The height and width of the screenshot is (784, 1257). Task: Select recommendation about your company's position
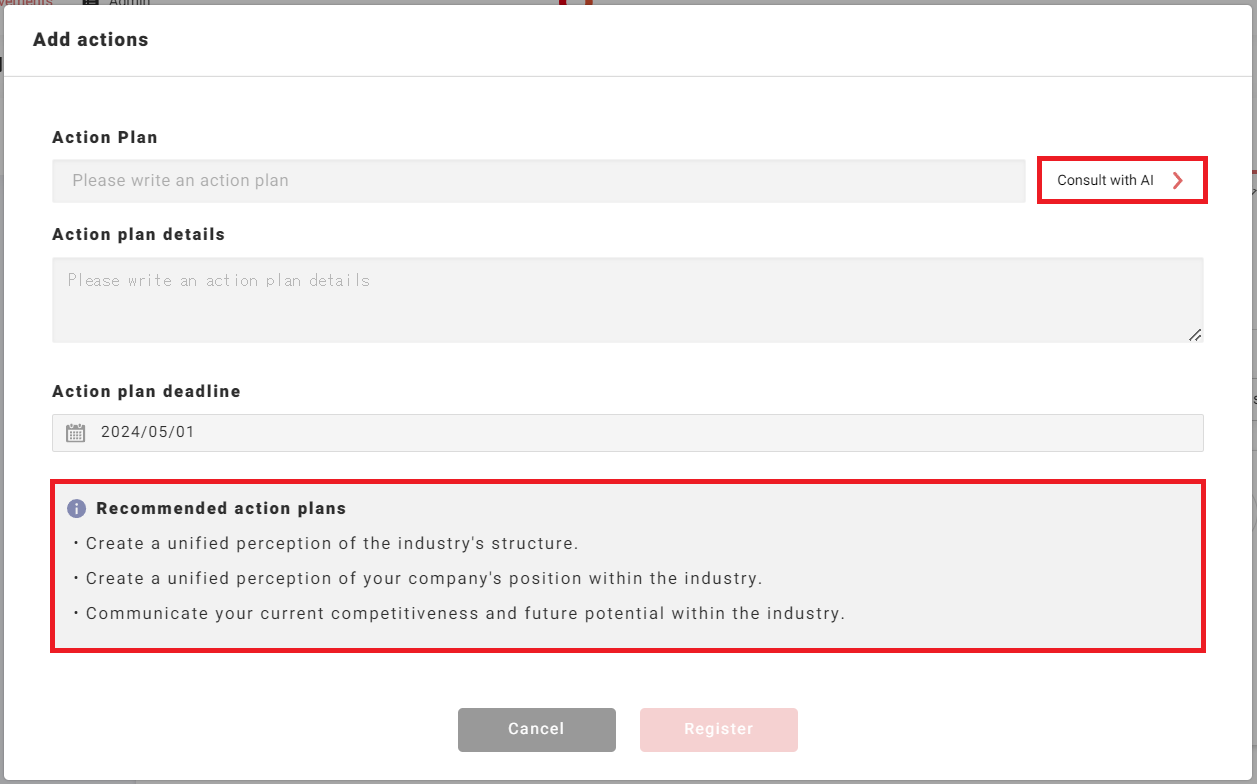(424, 578)
